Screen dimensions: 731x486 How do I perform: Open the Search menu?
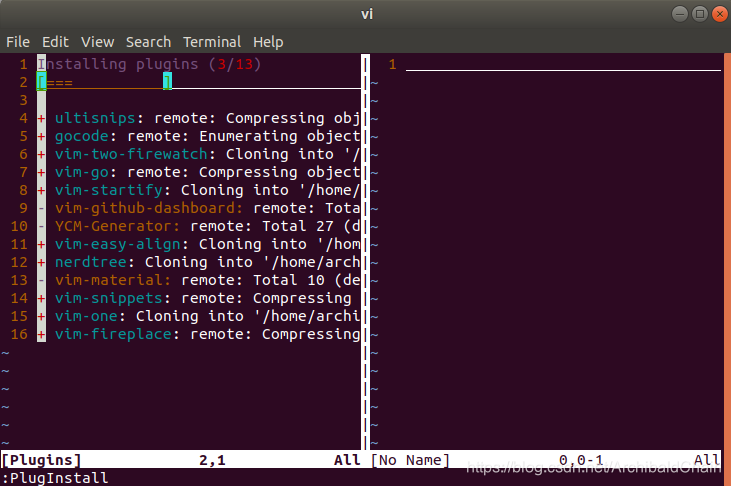(148, 42)
